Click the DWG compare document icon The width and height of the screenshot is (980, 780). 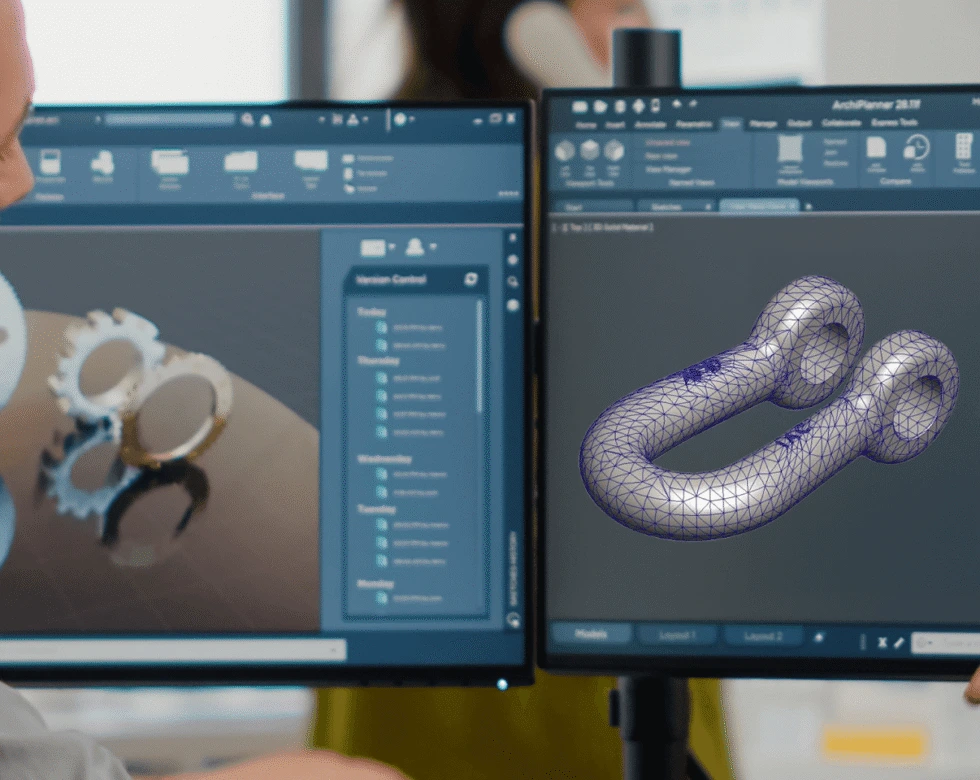[876, 148]
